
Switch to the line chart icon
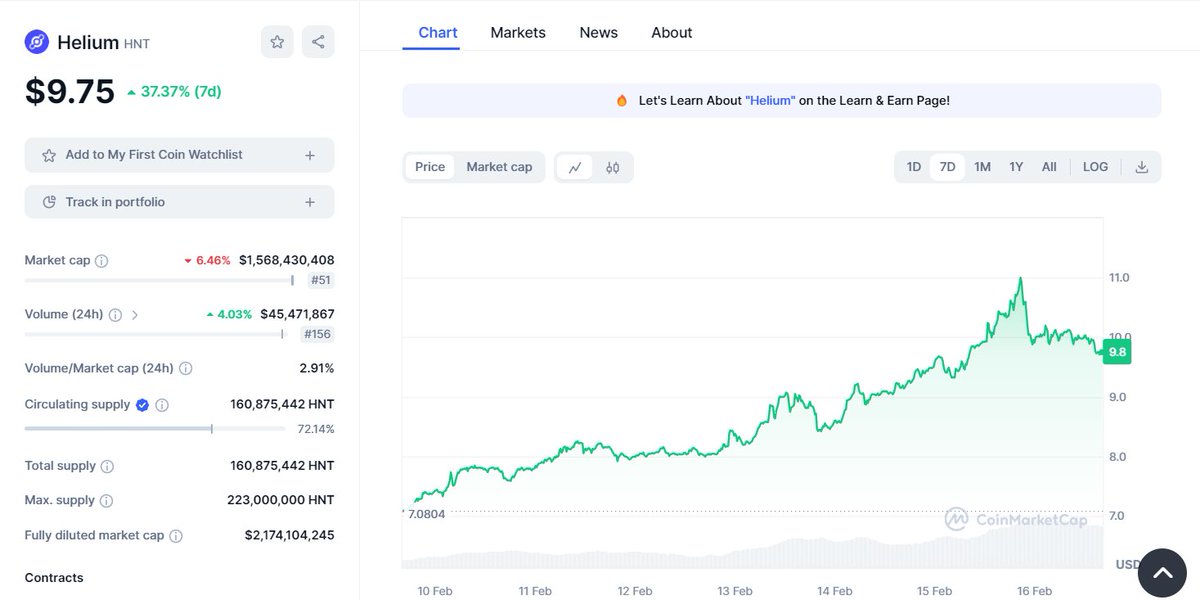(x=575, y=167)
